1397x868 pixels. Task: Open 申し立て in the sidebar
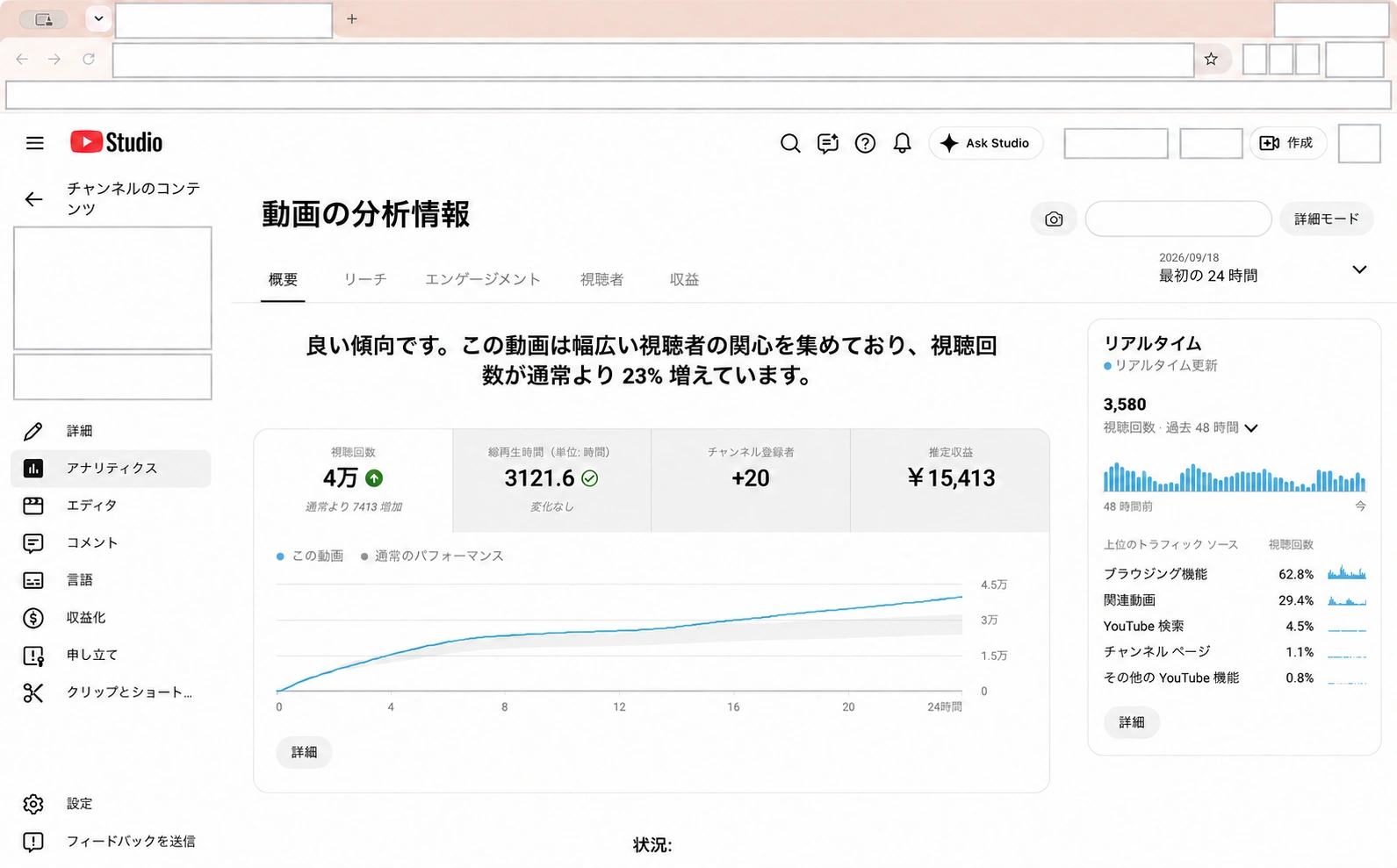coord(112,655)
